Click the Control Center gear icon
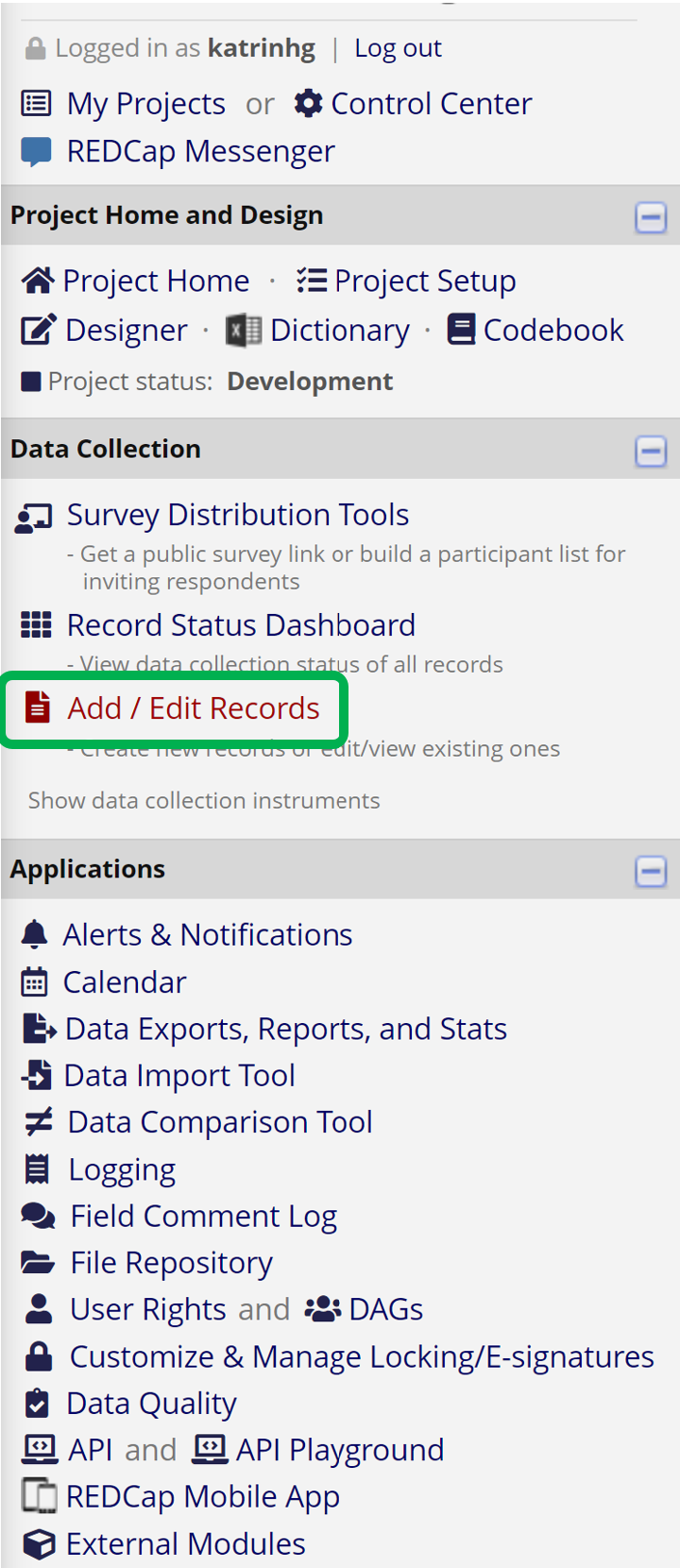The height and width of the screenshot is (1568, 680). click(x=308, y=103)
